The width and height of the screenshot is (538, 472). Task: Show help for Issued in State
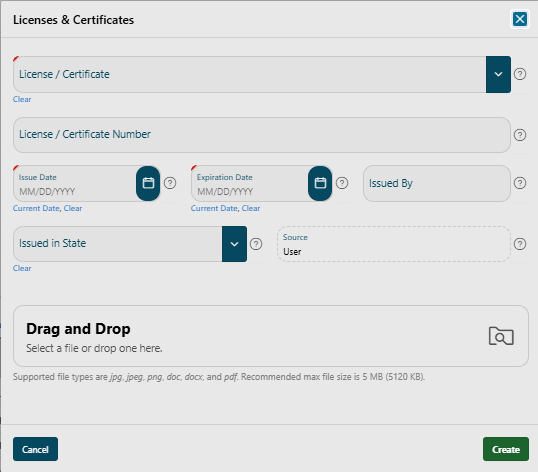[256, 244]
